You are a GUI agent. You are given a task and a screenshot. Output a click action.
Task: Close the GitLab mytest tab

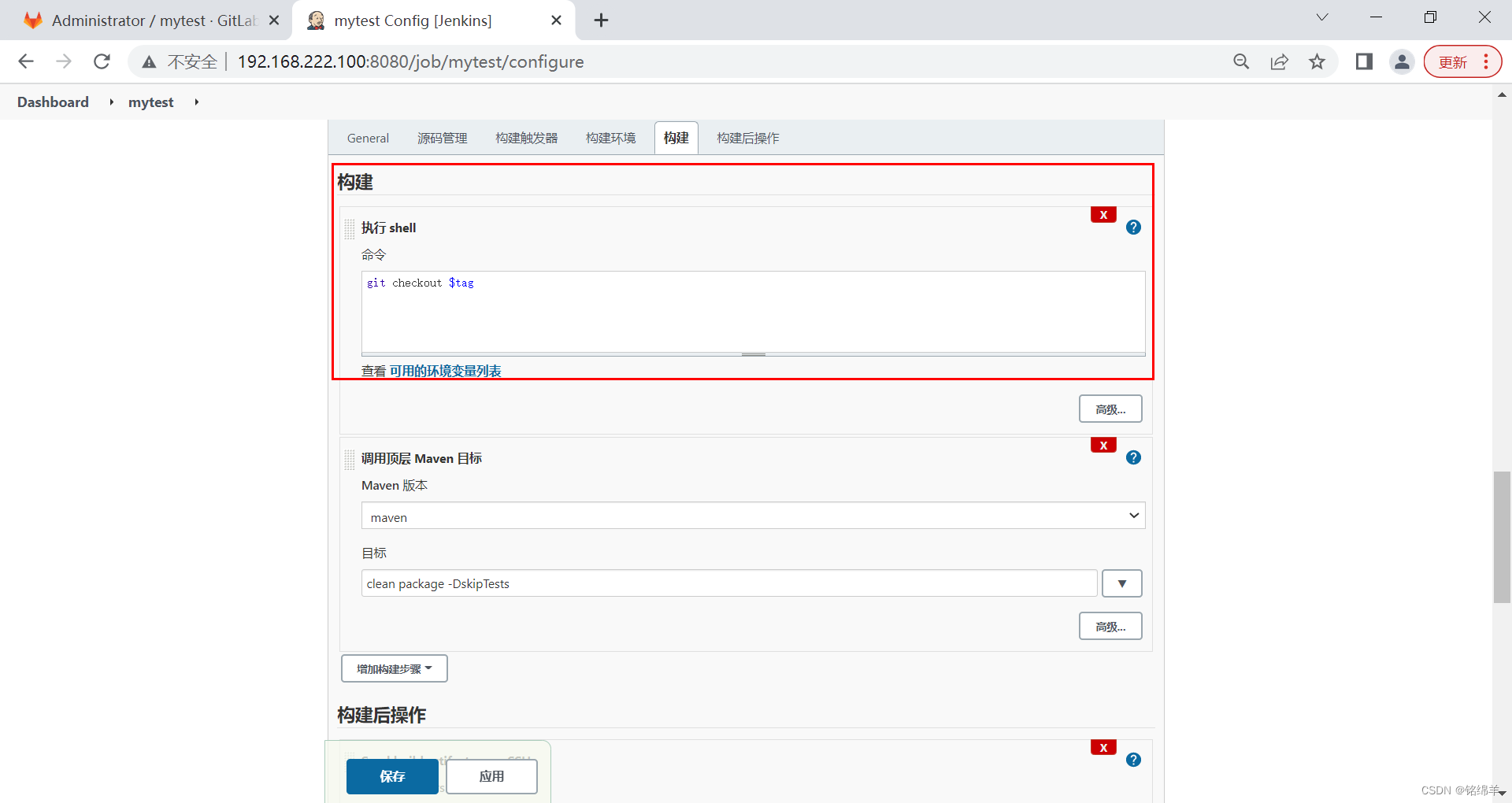[x=274, y=20]
